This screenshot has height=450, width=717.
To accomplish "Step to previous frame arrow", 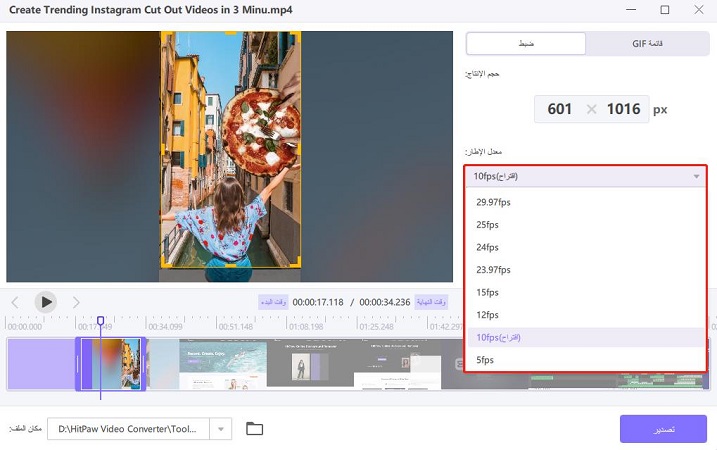I will (x=15, y=302).
